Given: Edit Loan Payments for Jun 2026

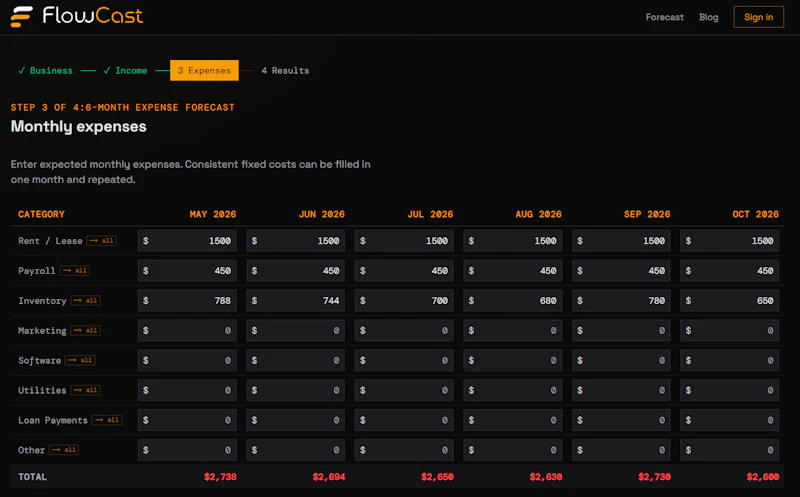Looking at the screenshot, I should click(x=295, y=420).
